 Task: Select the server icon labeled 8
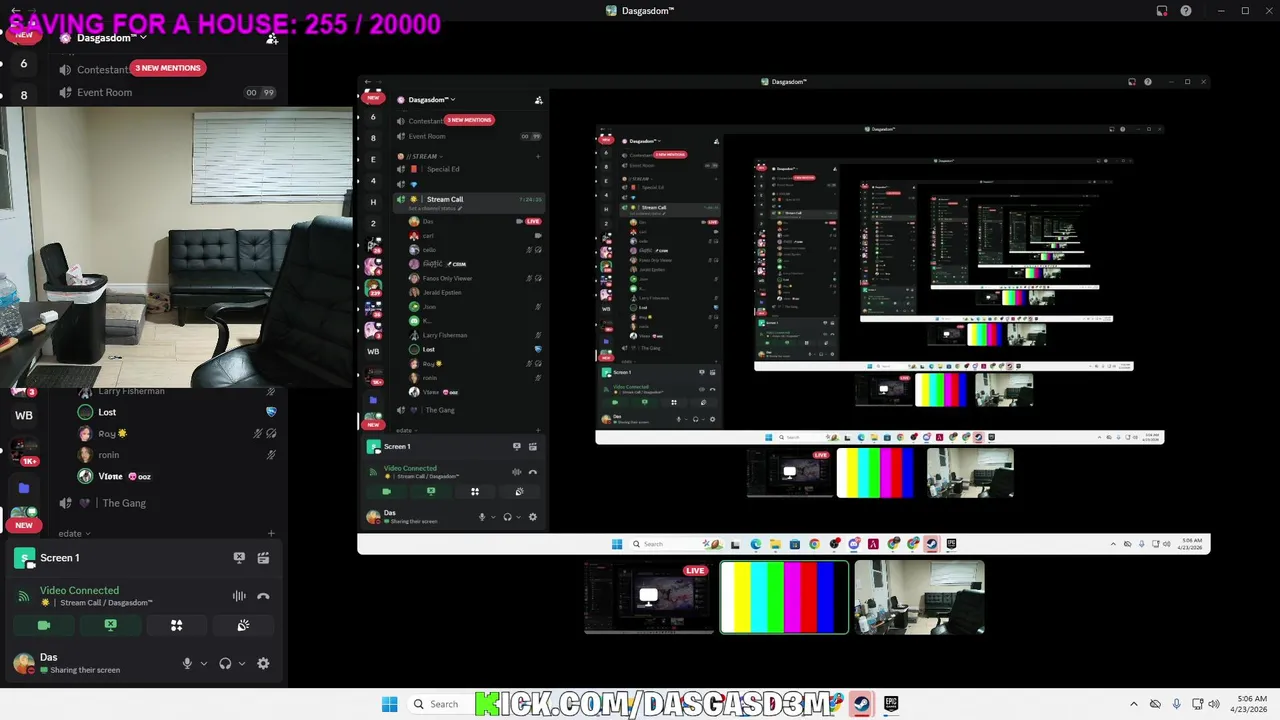pyautogui.click(x=24, y=96)
